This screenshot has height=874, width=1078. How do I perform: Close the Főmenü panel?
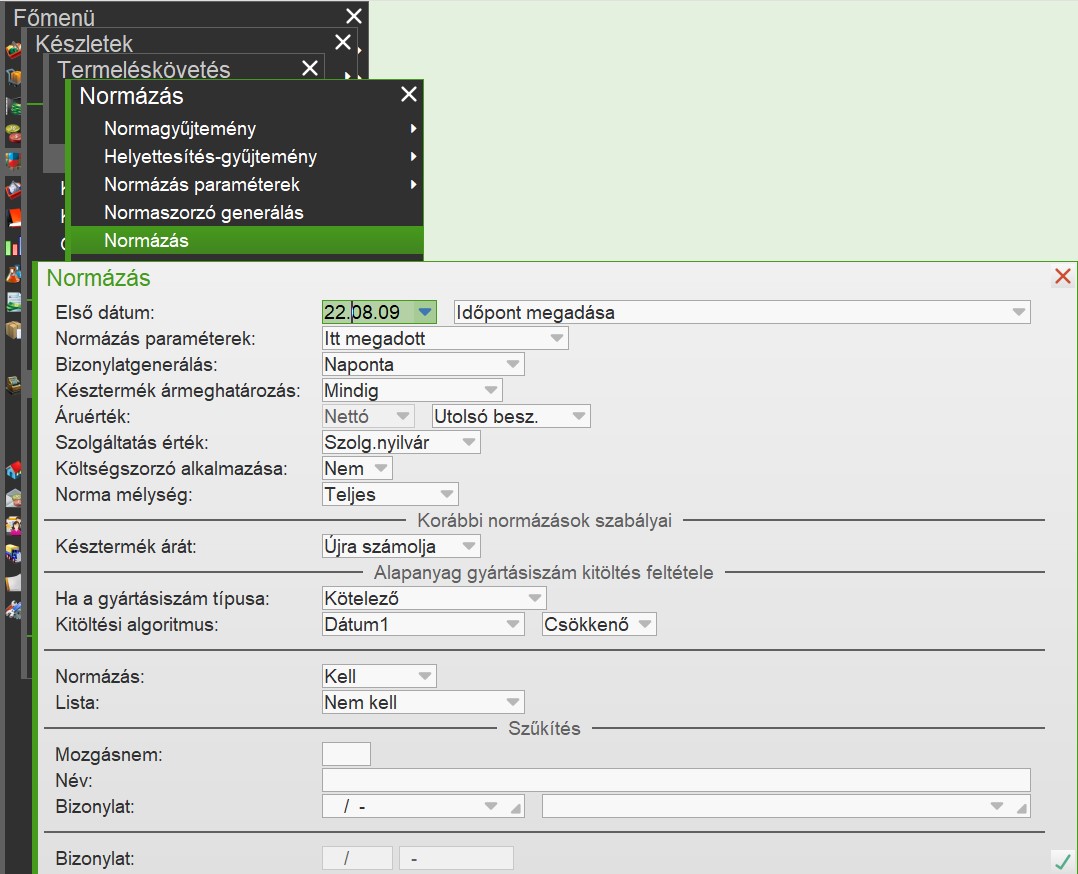(354, 16)
